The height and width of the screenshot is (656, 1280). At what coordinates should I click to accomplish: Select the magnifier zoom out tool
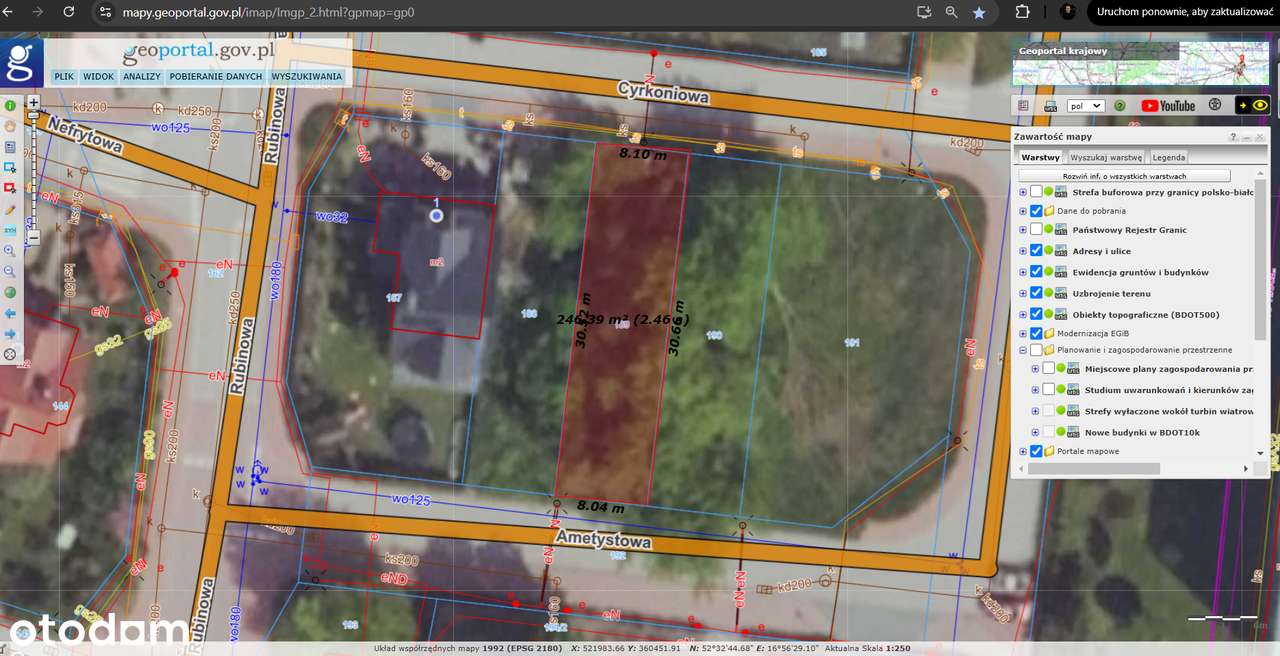[x=10, y=271]
